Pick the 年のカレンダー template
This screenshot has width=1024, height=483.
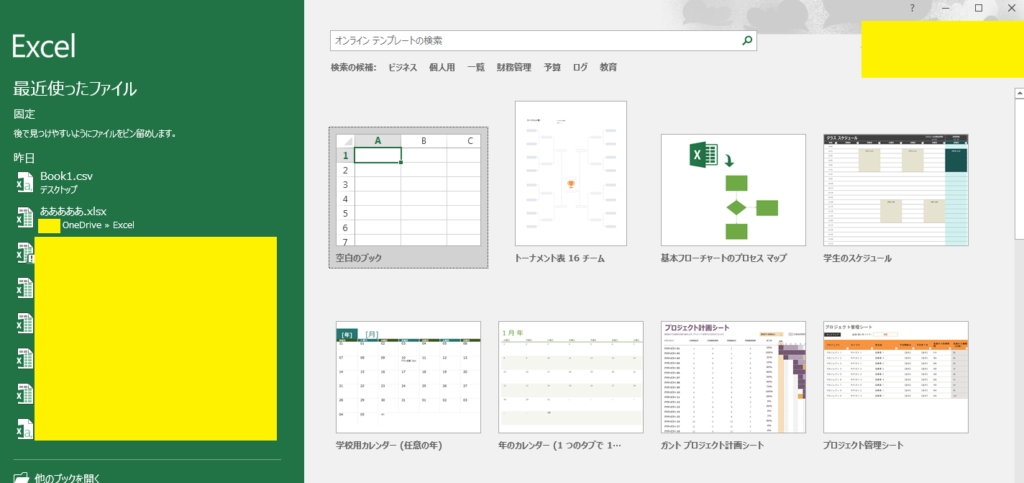(x=570, y=378)
